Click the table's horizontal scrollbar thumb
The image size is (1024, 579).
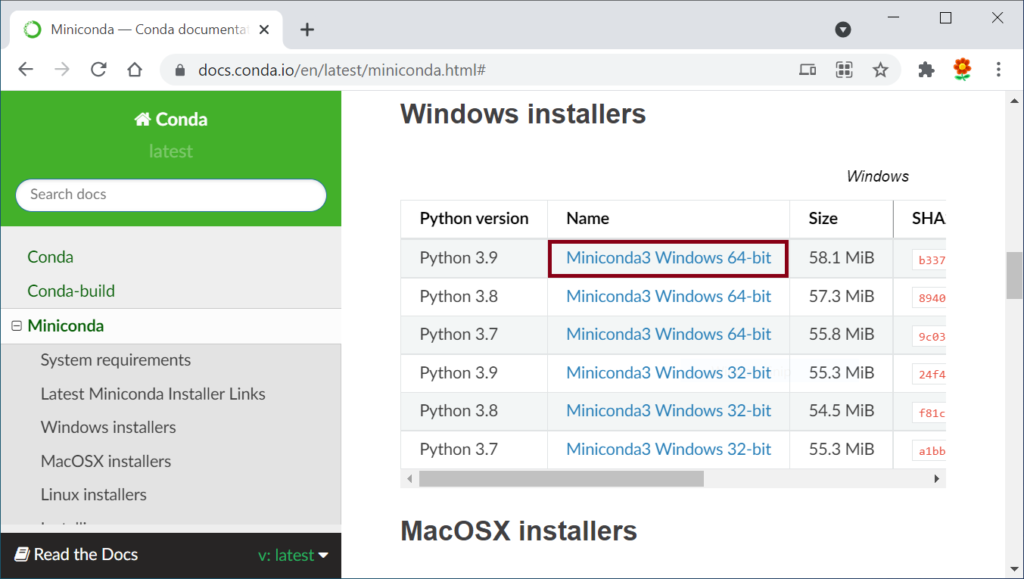click(561, 478)
